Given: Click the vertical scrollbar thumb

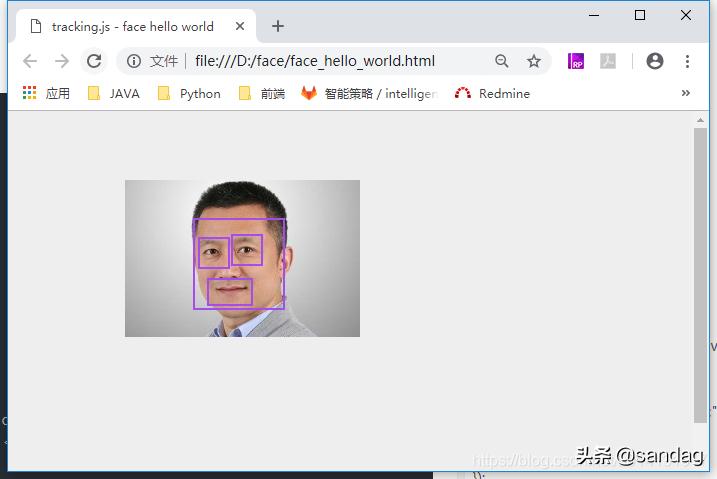Looking at the screenshot, I should (x=700, y=275).
